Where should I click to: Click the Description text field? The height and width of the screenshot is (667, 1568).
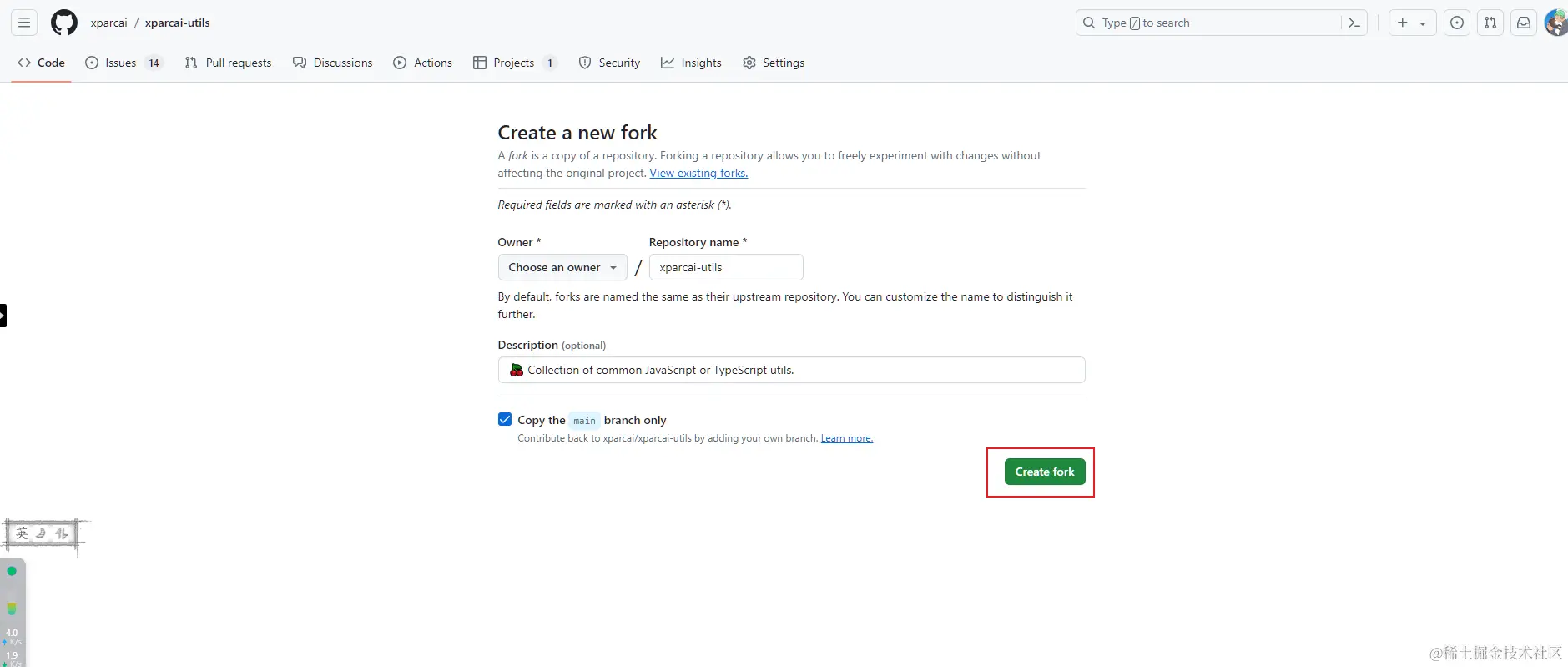pyautogui.click(x=791, y=370)
